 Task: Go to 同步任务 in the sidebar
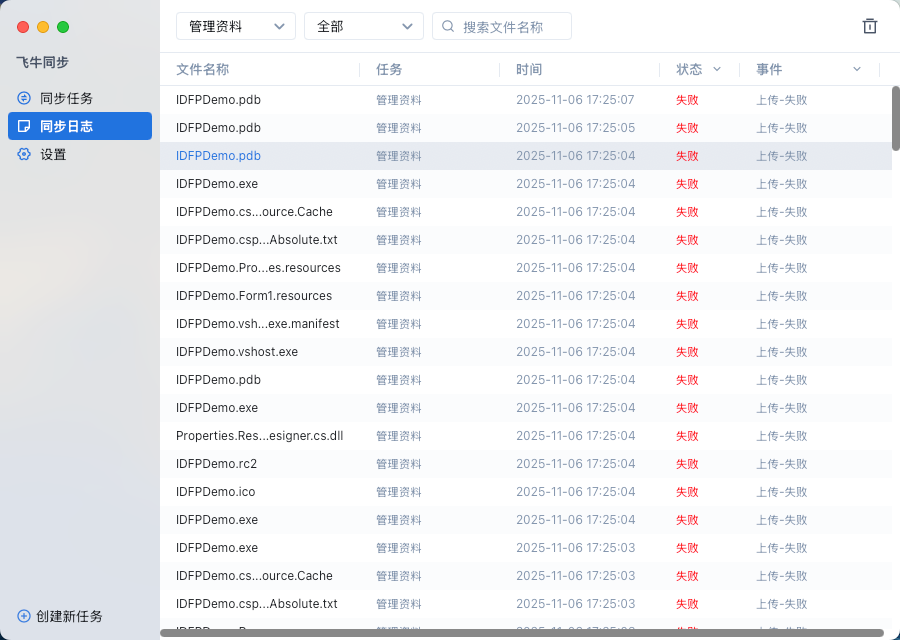(80, 98)
